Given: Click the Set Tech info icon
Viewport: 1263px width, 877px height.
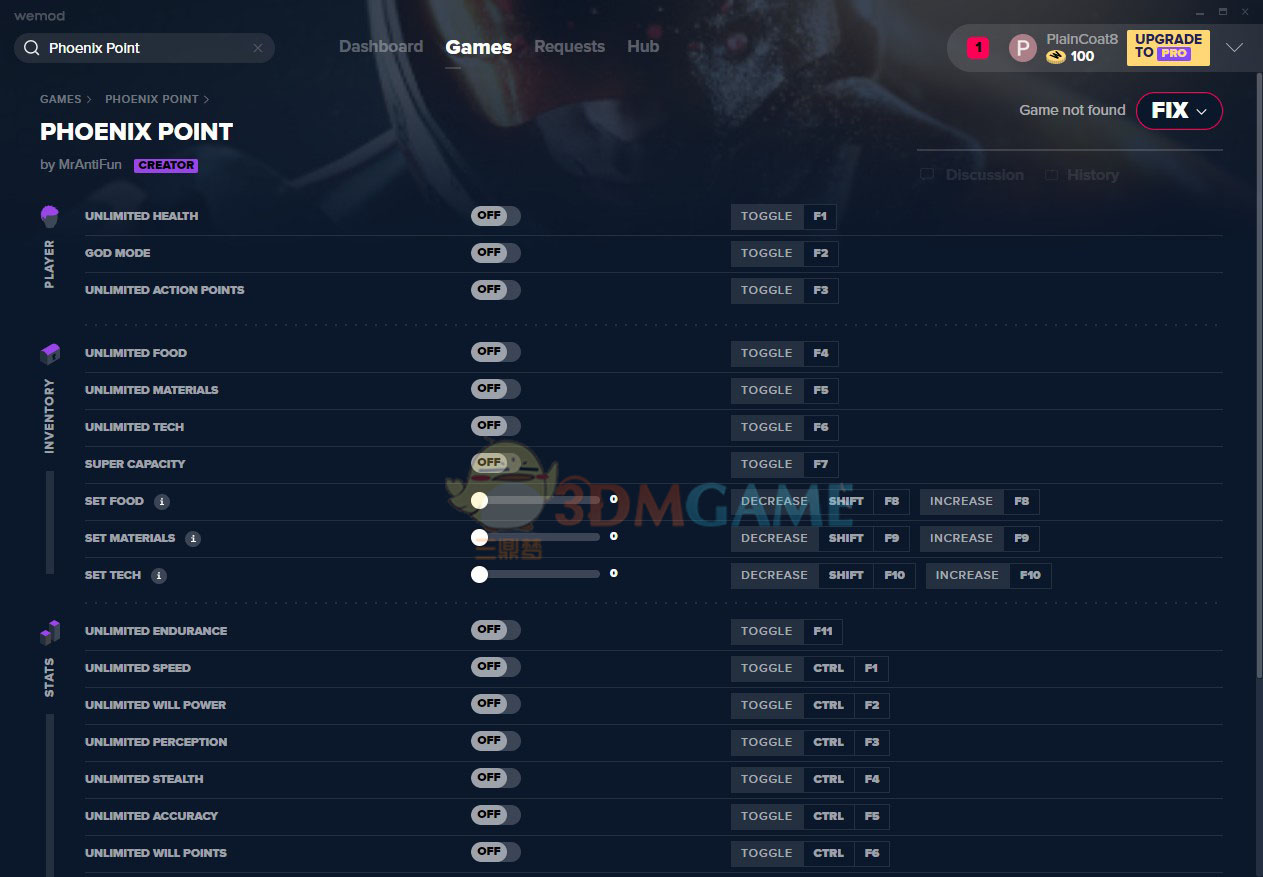Looking at the screenshot, I should (x=159, y=576).
